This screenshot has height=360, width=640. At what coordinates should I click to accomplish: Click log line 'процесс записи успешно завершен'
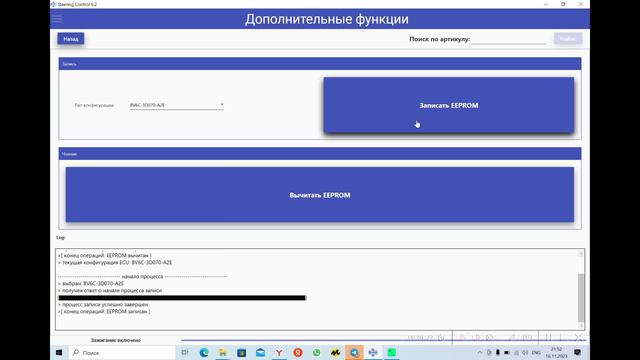tap(103, 304)
